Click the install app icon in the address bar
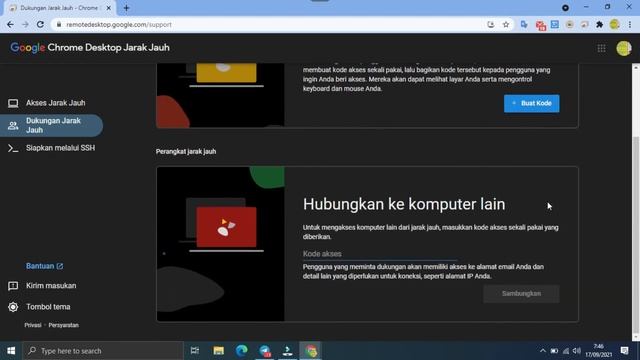 [491, 24]
